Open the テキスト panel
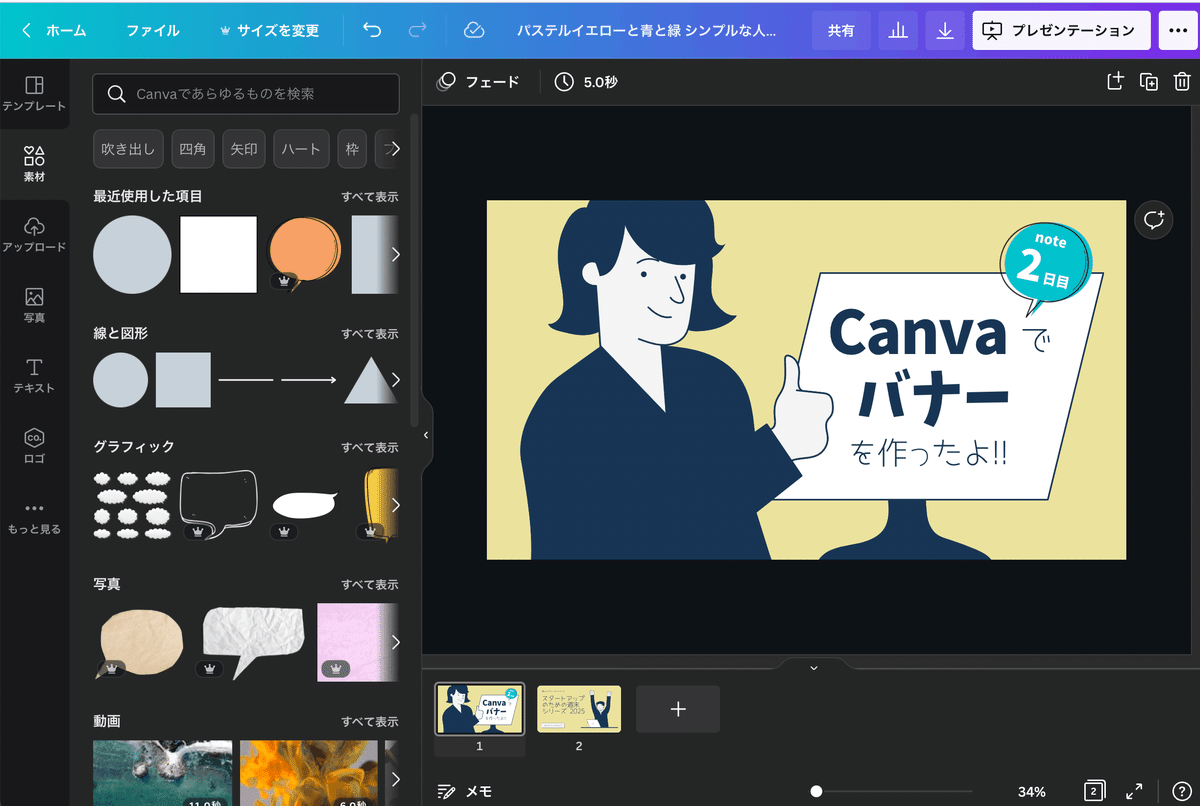The height and width of the screenshot is (806, 1200). pos(34,376)
